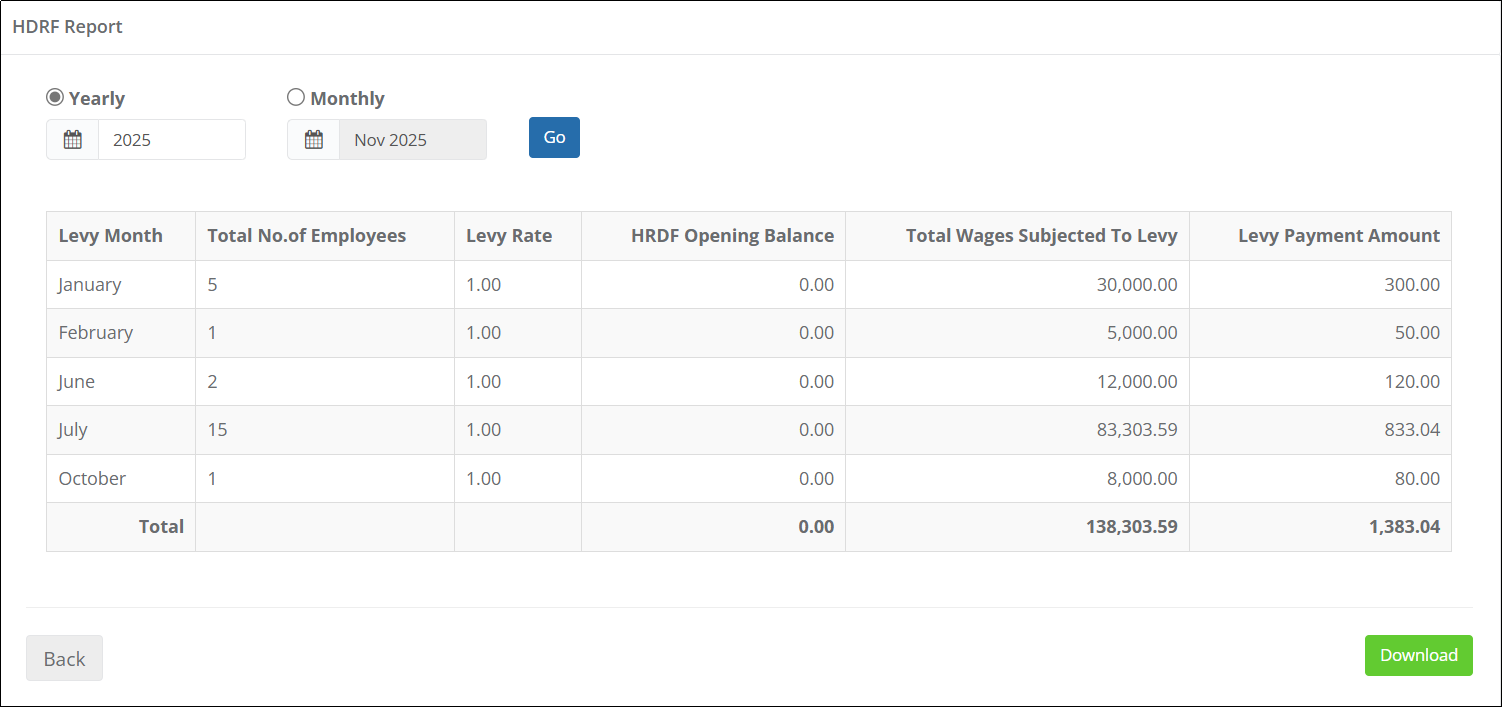Select the January row in the table

pyautogui.click(x=749, y=285)
